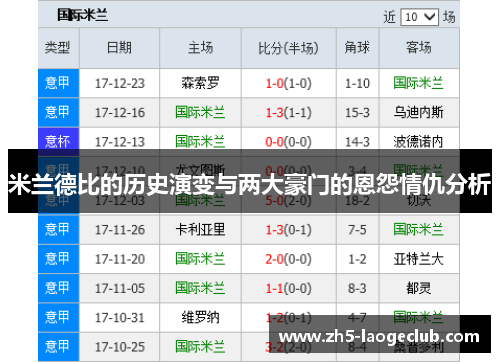
Task: Click home team 国际米兰 in 17-11-05 row
Action: point(200,288)
